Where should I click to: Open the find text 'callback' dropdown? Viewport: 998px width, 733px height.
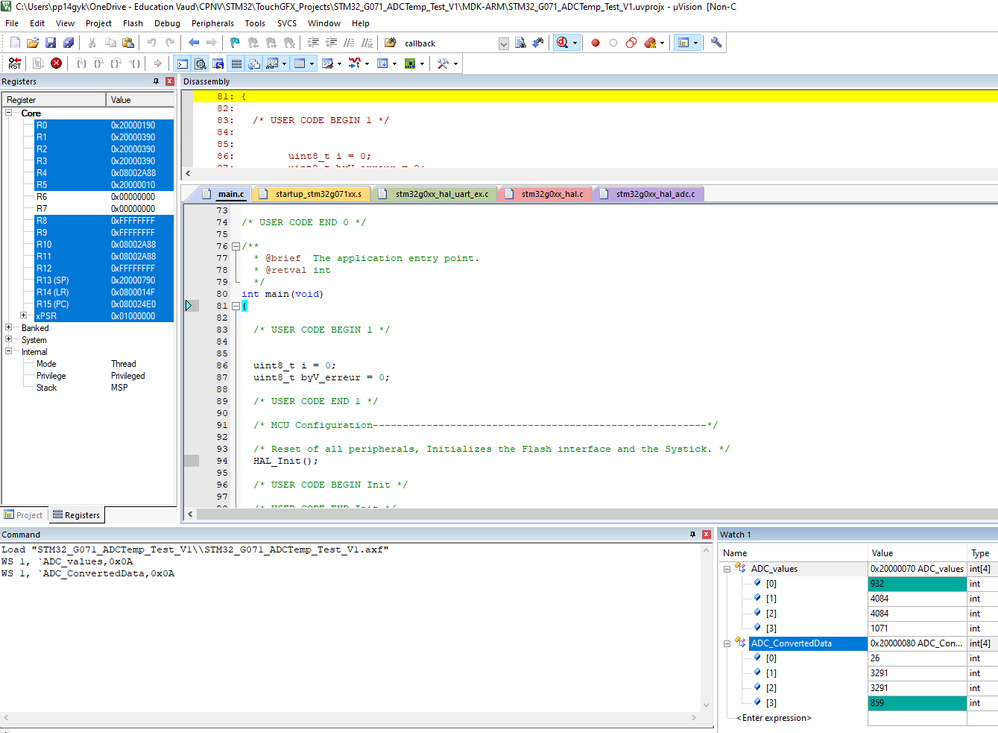coord(503,43)
